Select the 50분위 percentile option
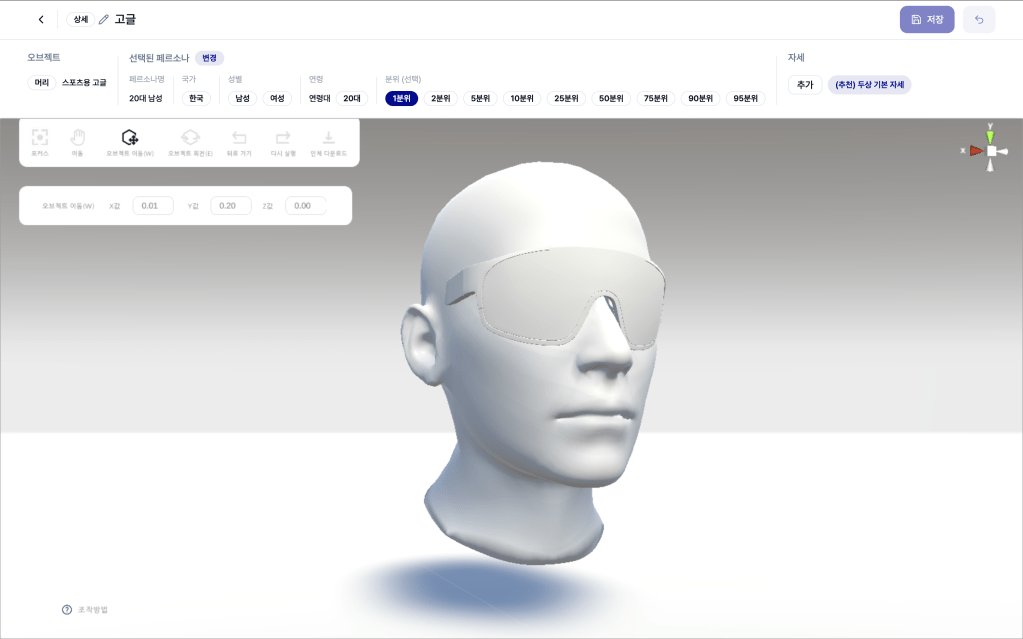1023x639 pixels. (611, 98)
